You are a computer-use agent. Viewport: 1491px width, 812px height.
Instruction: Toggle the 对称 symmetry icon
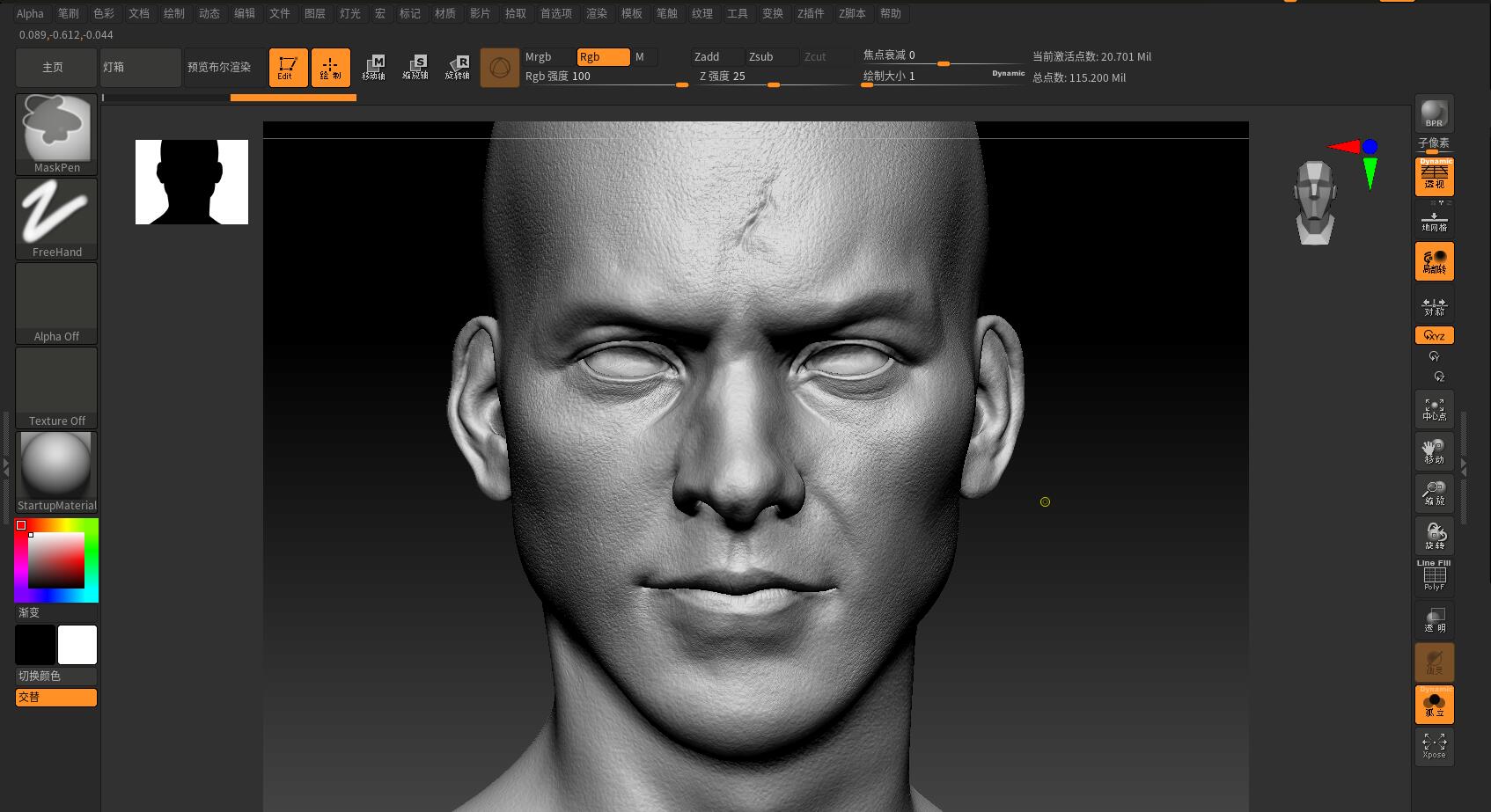tap(1435, 304)
